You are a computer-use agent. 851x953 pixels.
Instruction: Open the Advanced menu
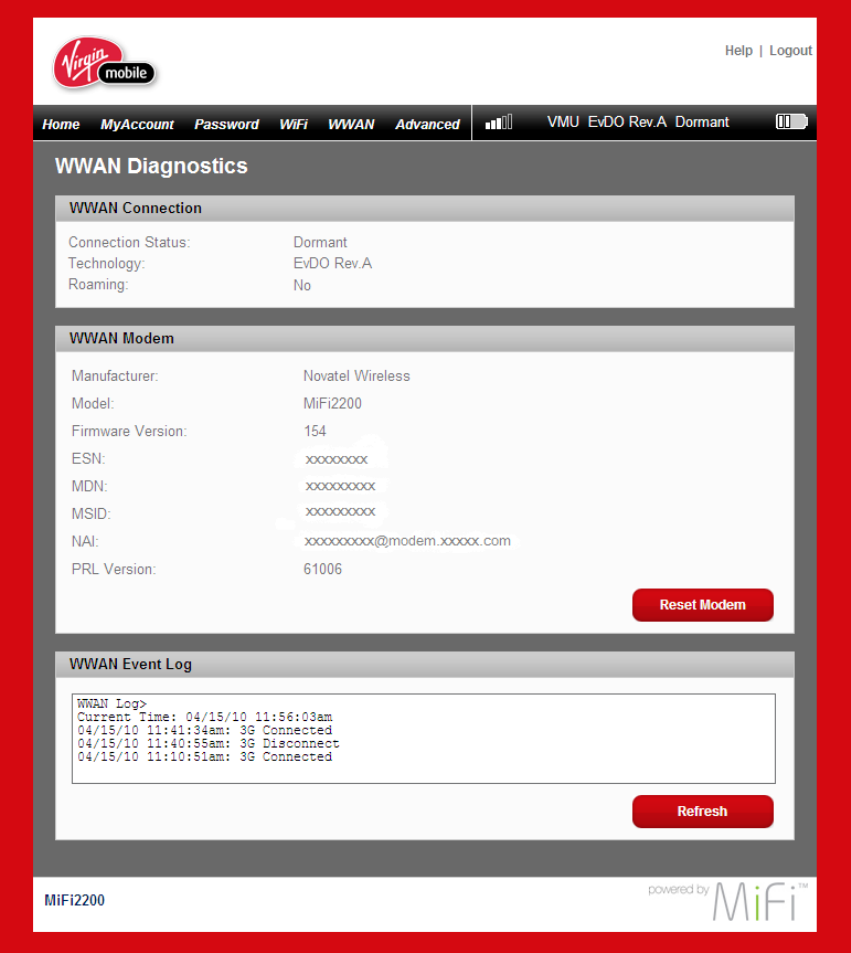(x=428, y=124)
